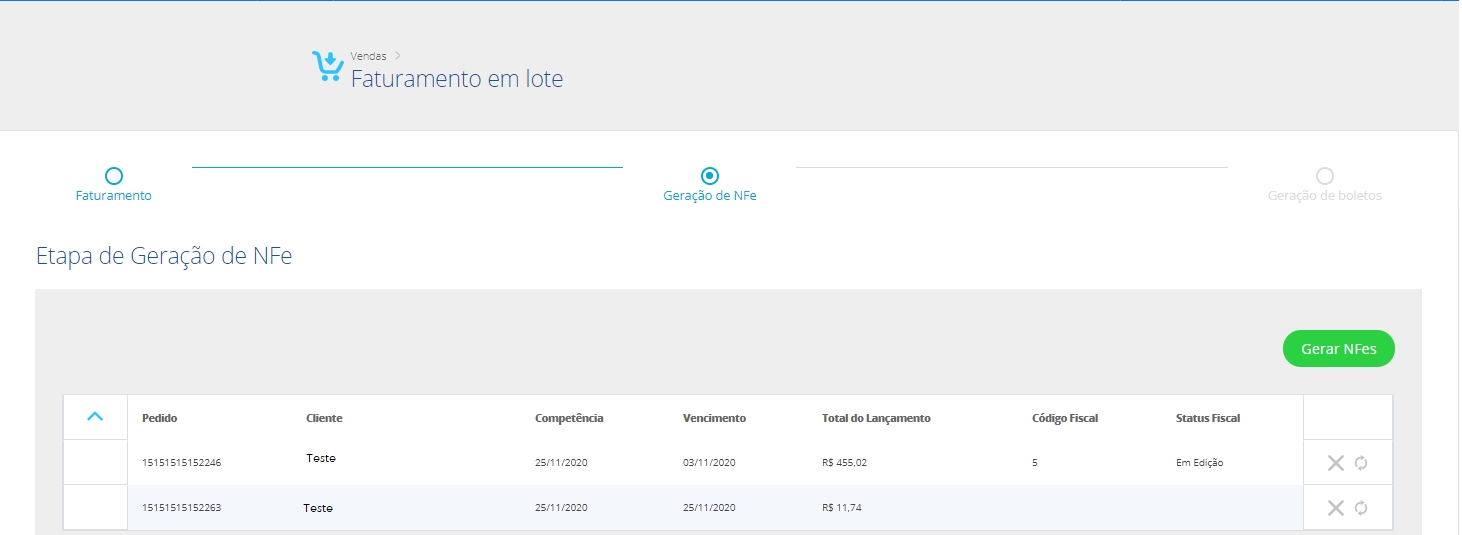Screen dimensions: 1462x535
Task: Select the order number 15151515152246 cell
Action: 181,463
